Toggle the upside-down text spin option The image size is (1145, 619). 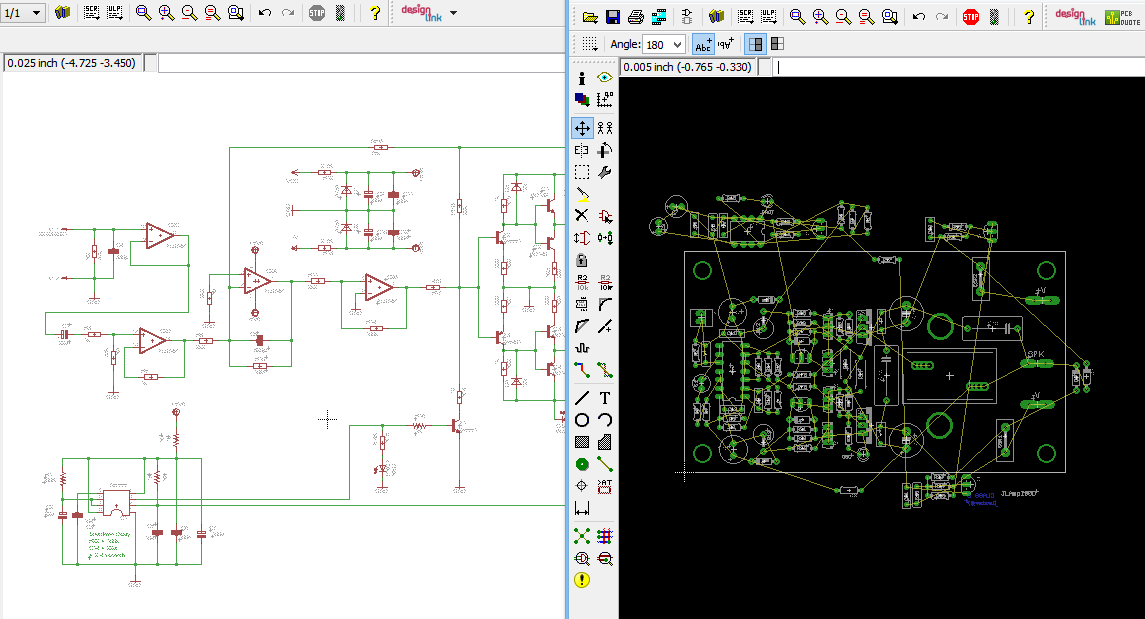point(725,45)
